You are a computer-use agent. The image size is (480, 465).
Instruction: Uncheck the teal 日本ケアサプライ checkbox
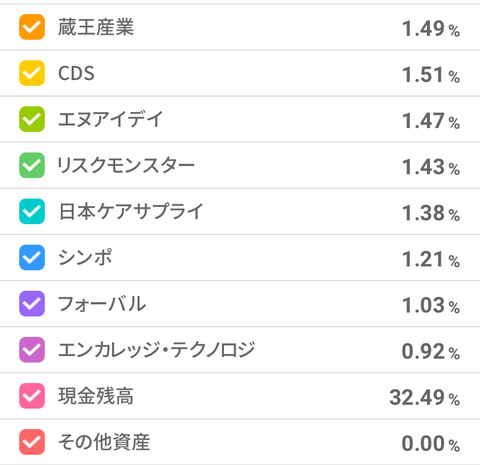pyautogui.click(x=32, y=211)
